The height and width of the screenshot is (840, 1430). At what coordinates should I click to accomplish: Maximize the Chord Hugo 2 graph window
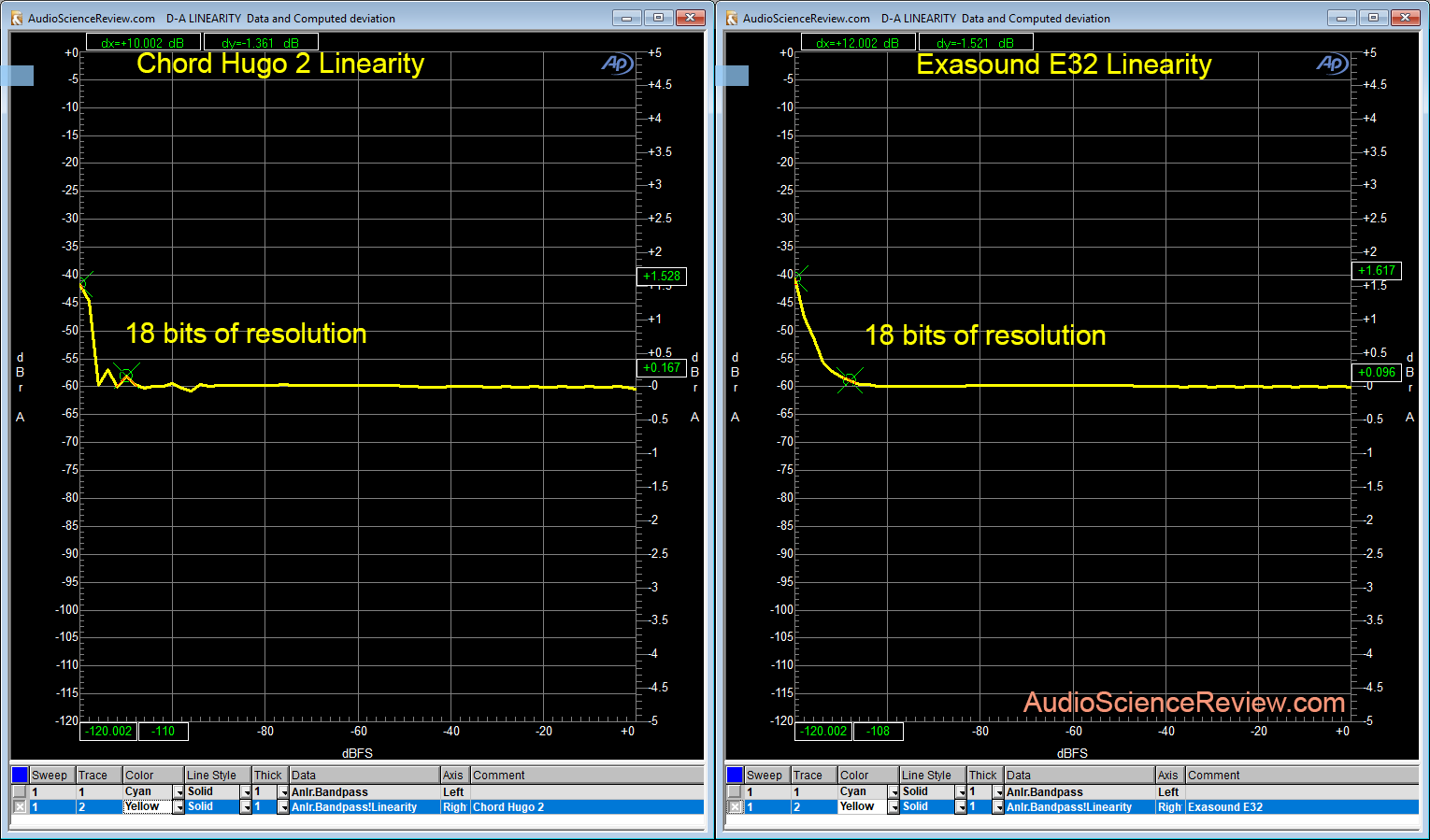(658, 18)
